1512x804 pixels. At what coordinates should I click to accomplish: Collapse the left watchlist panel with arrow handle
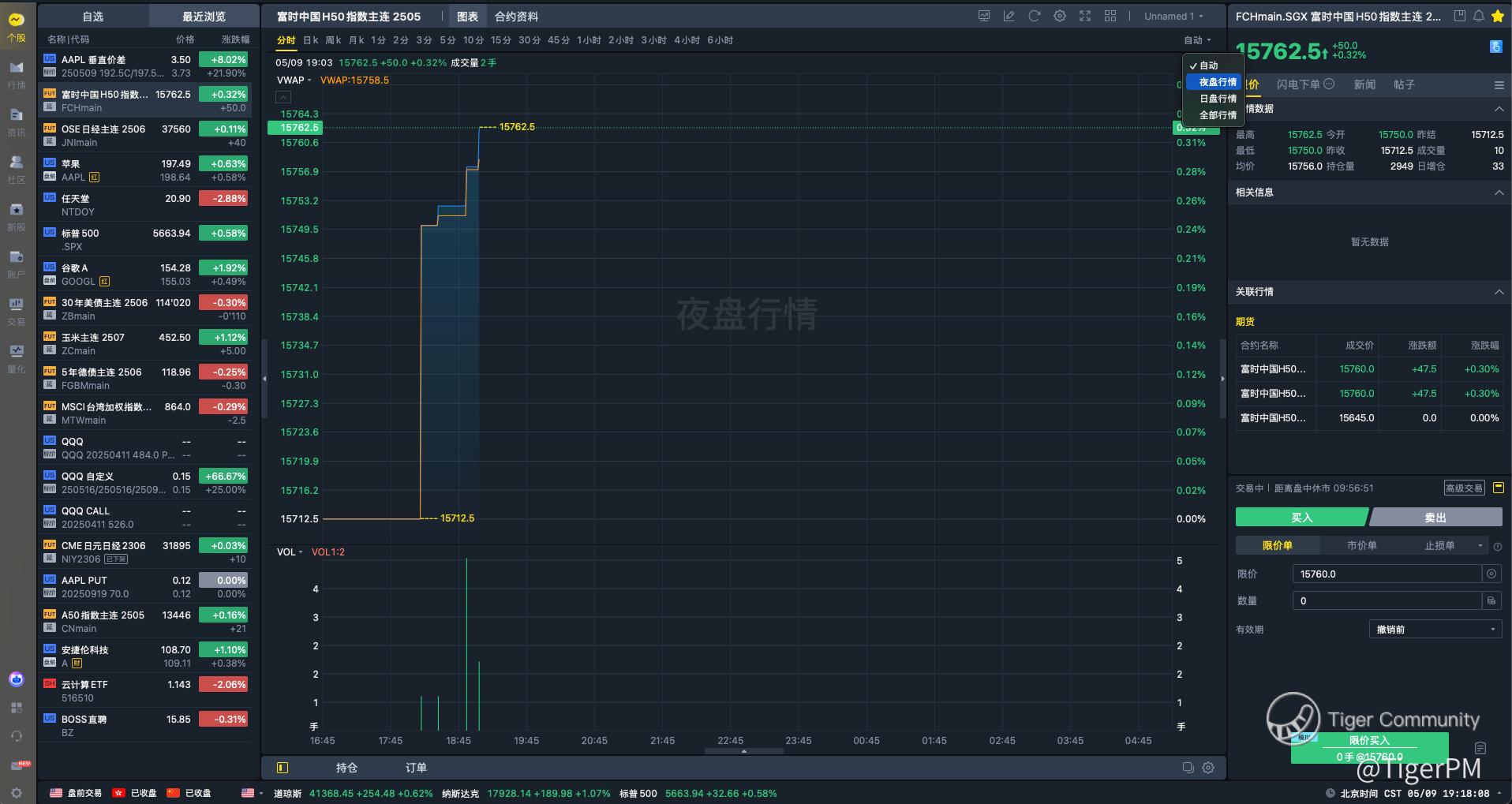264,379
